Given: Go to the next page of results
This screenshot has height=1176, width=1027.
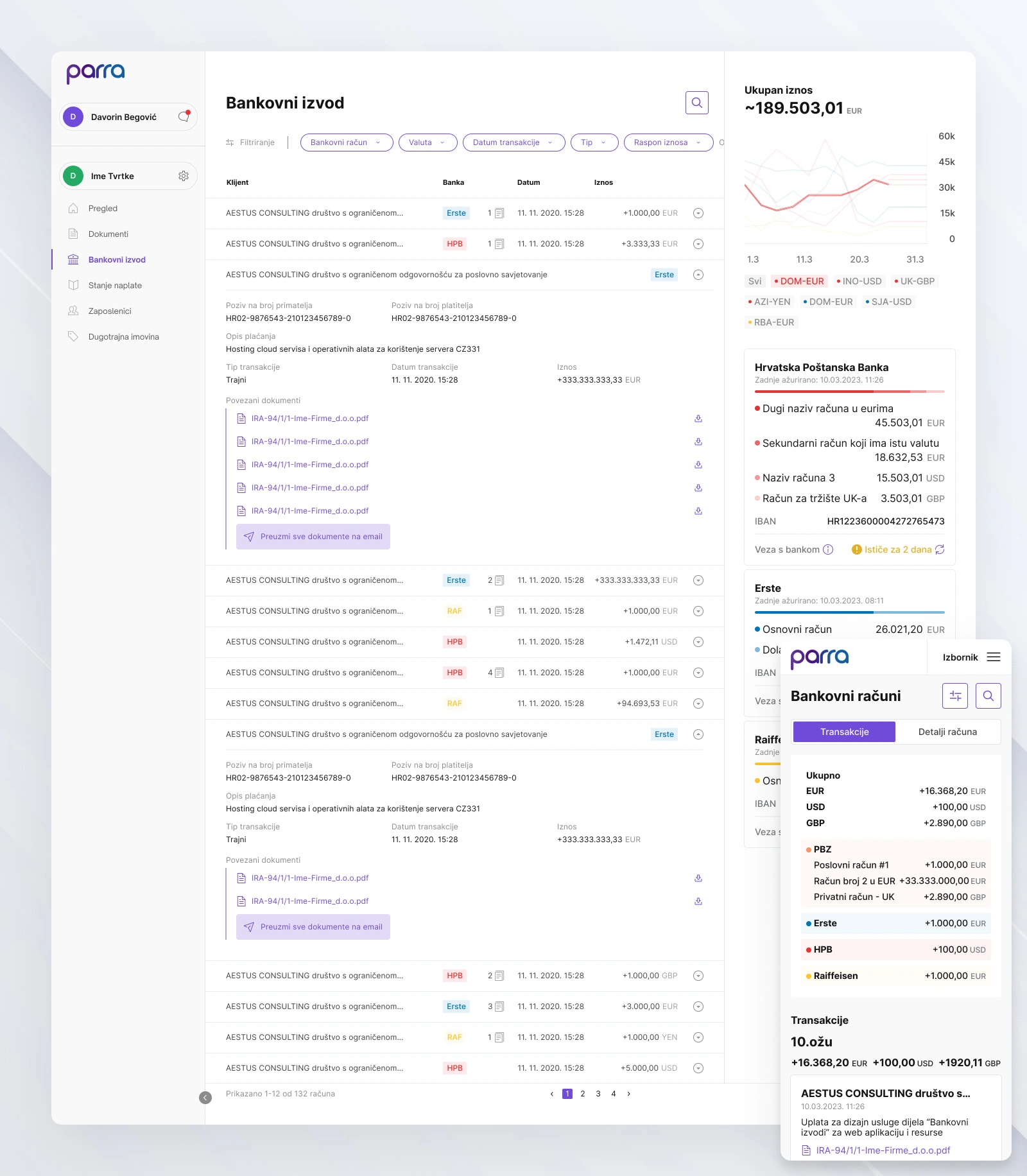Looking at the screenshot, I should pyautogui.click(x=629, y=1094).
